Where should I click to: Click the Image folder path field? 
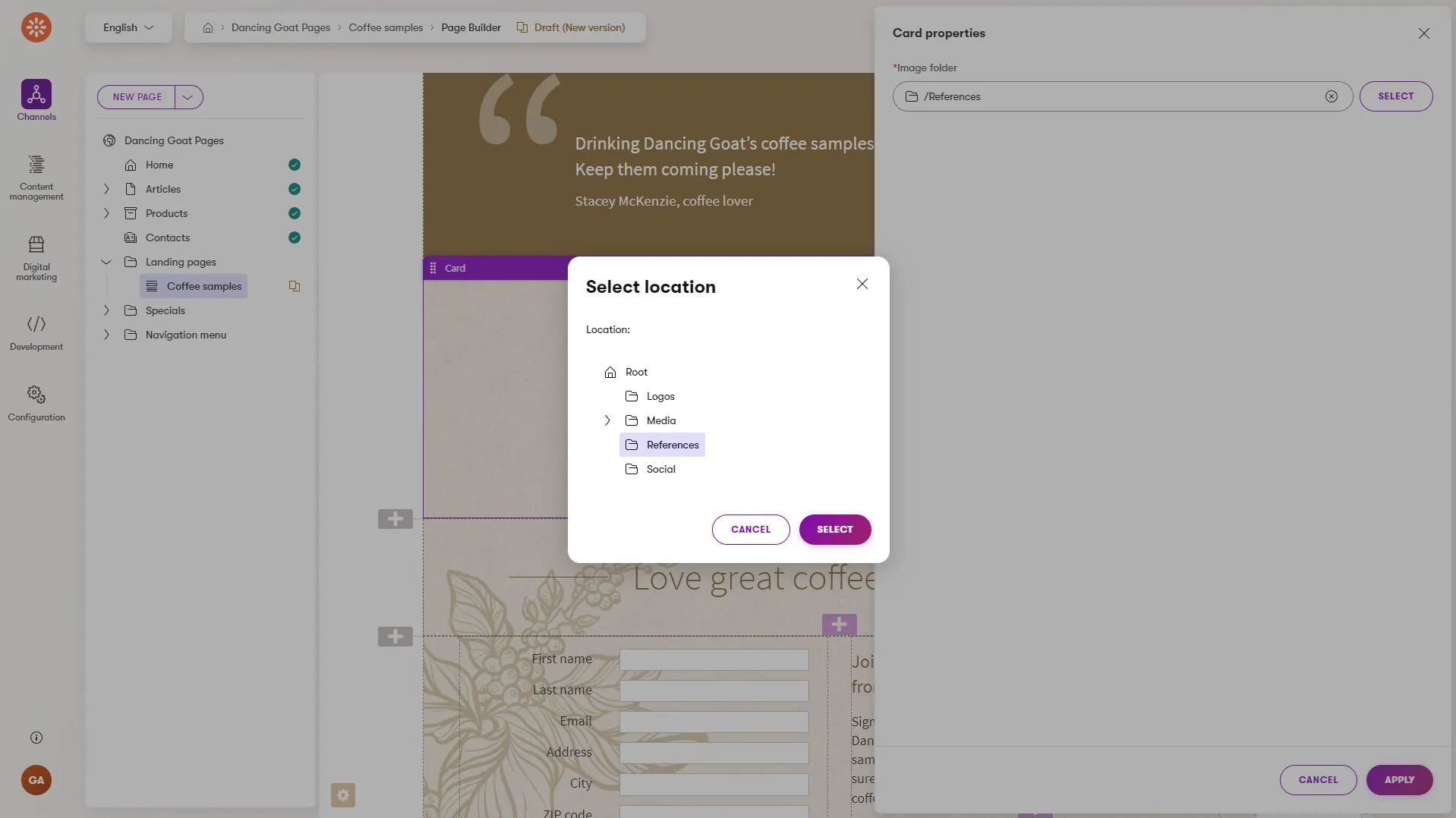click(1122, 96)
